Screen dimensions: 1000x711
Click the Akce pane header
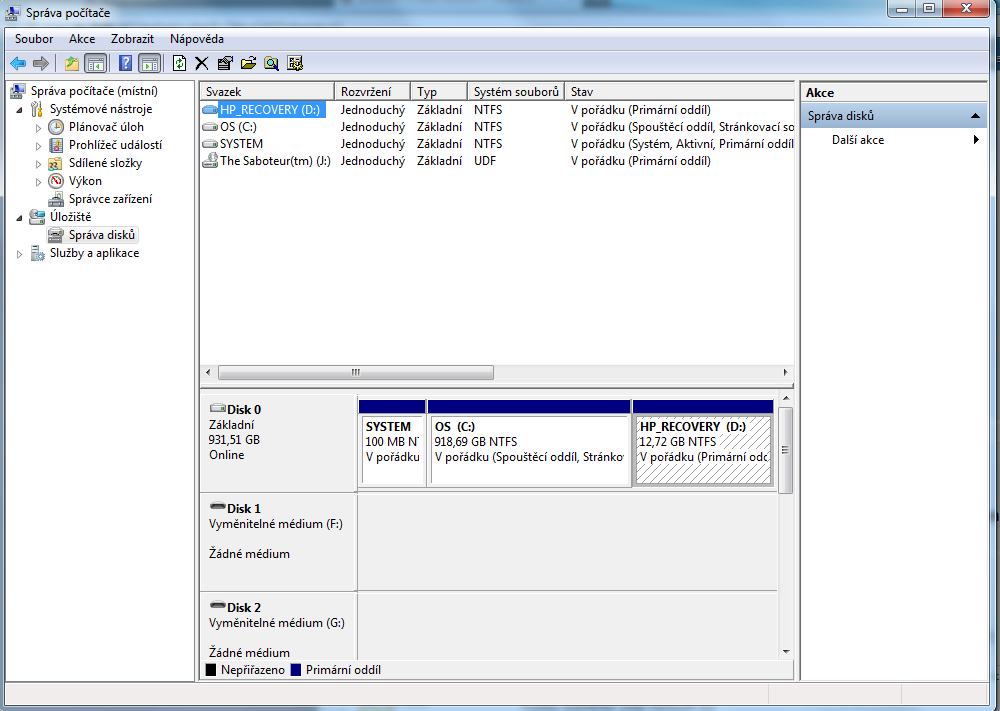coord(893,92)
